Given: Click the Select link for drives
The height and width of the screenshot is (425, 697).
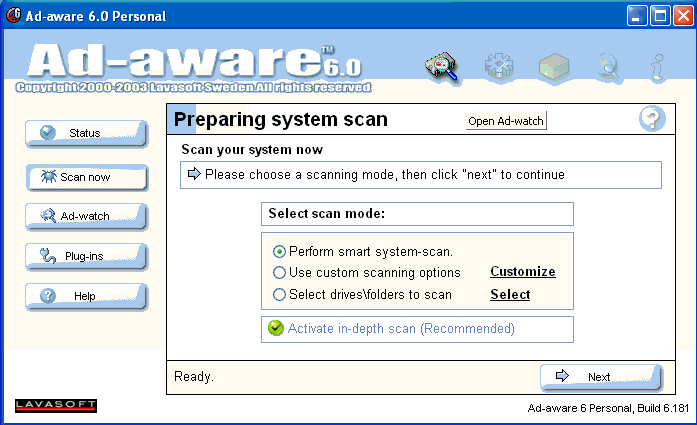Looking at the screenshot, I should click(509, 294).
